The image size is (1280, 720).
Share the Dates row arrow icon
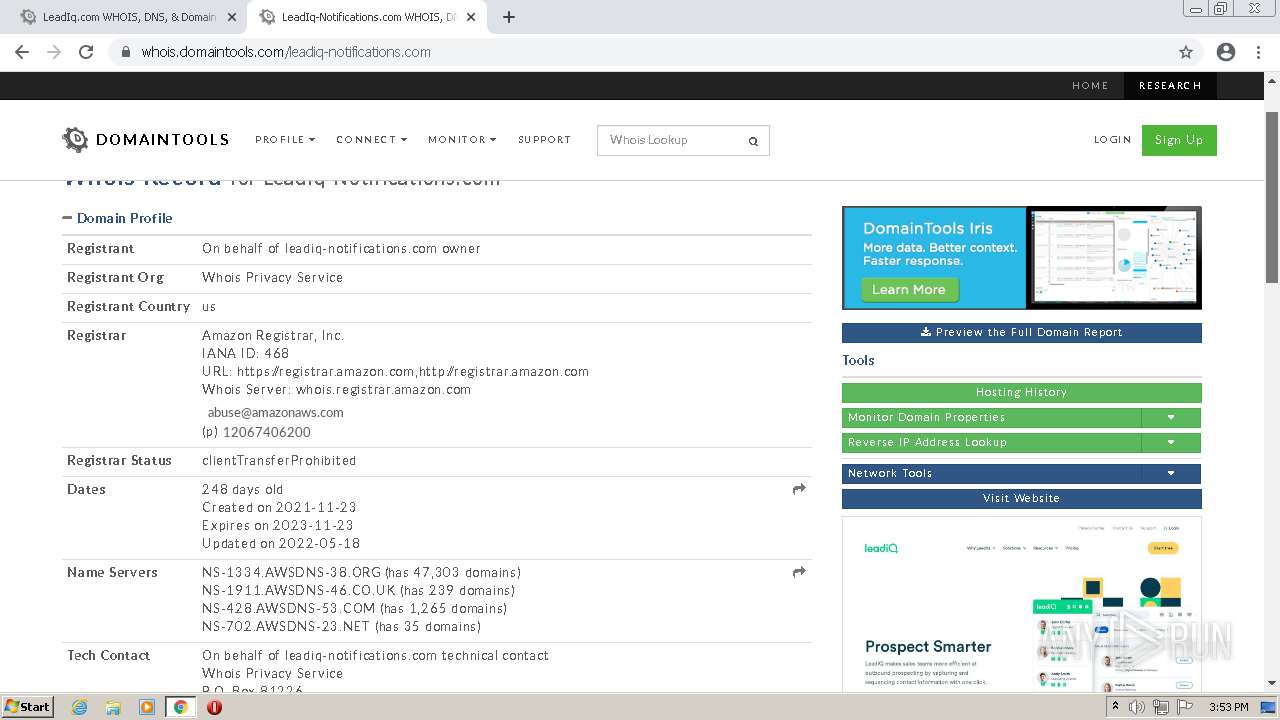click(799, 489)
